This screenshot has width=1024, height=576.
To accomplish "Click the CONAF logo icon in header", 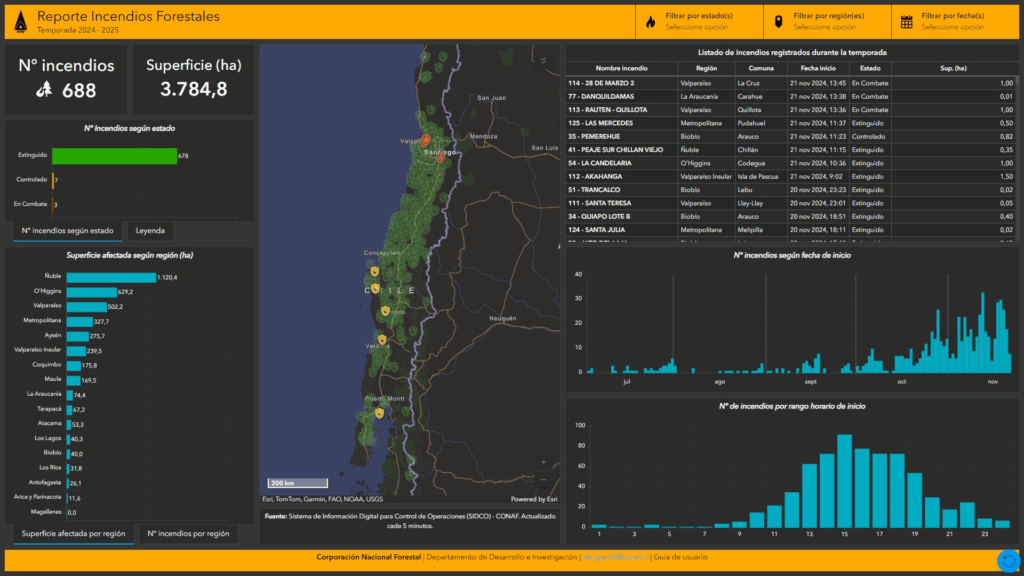I will [21, 21].
